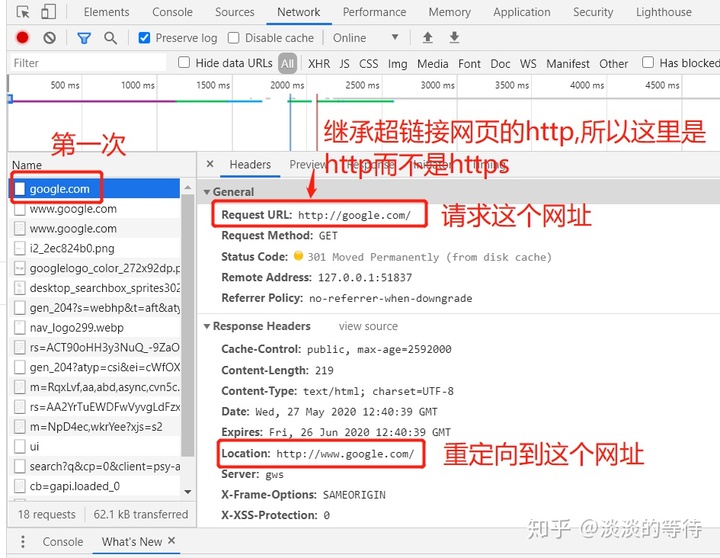
Task: Click the Location header value URL
Action: 345,454
